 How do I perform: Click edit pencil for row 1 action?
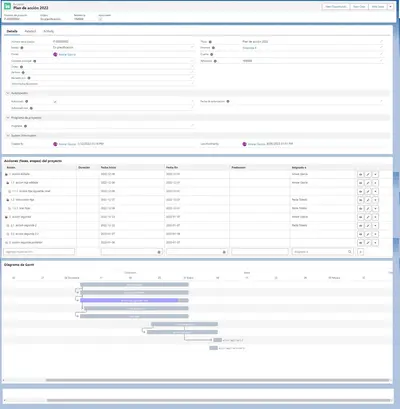(368, 174)
